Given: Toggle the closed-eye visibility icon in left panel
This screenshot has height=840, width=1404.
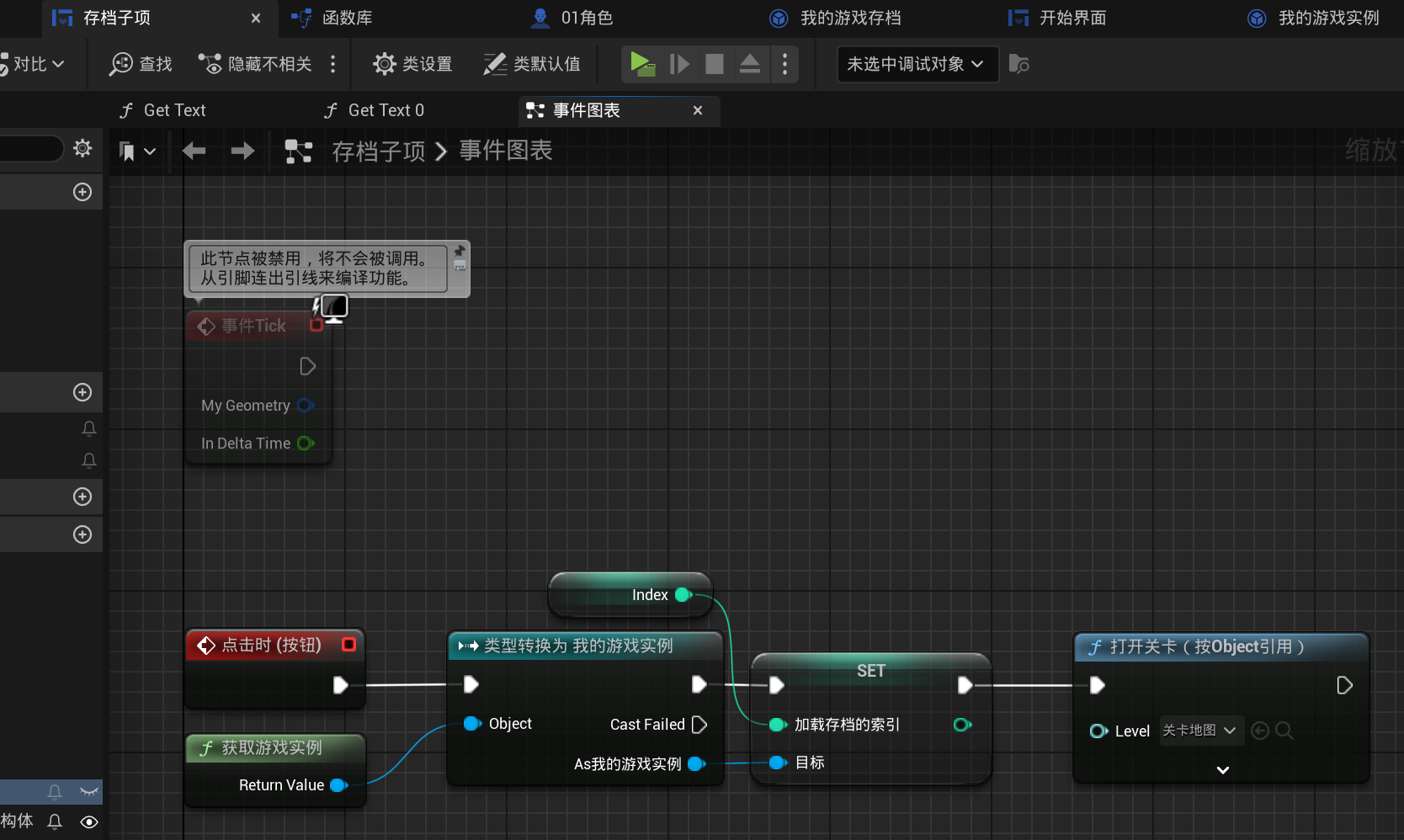Looking at the screenshot, I should pos(89,791).
